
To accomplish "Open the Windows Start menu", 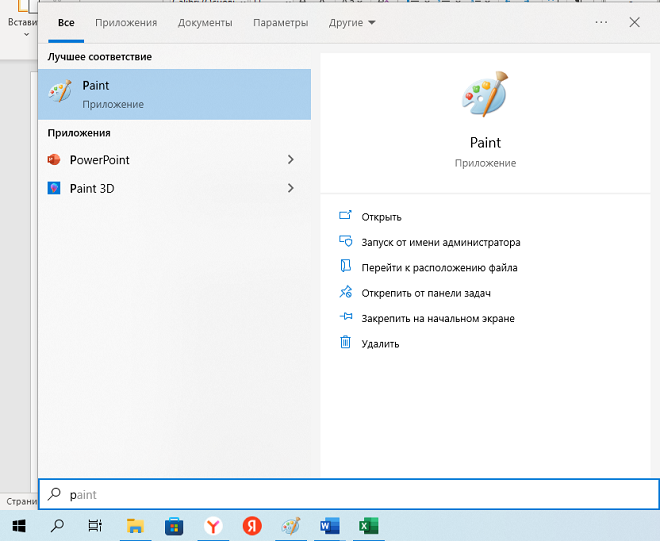I will (x=19, y=526).
